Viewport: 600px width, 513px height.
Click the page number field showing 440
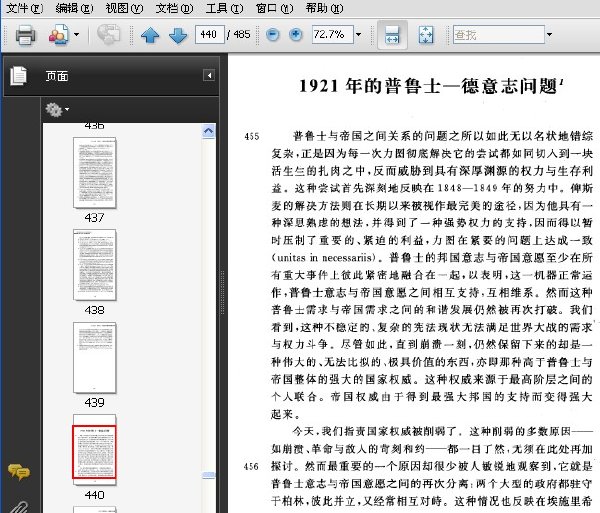click(209, 35)
